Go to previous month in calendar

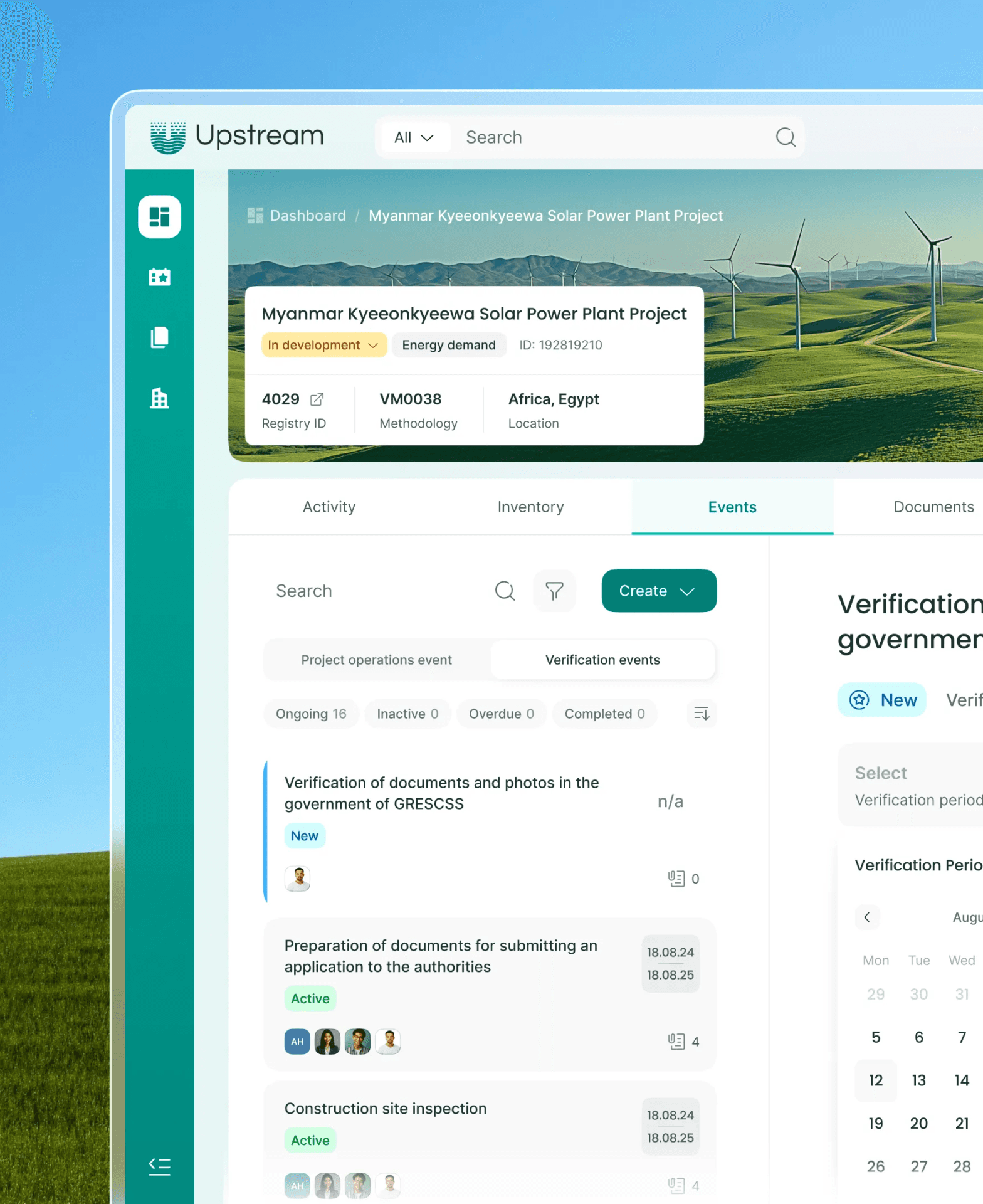[x=867, y=917]
